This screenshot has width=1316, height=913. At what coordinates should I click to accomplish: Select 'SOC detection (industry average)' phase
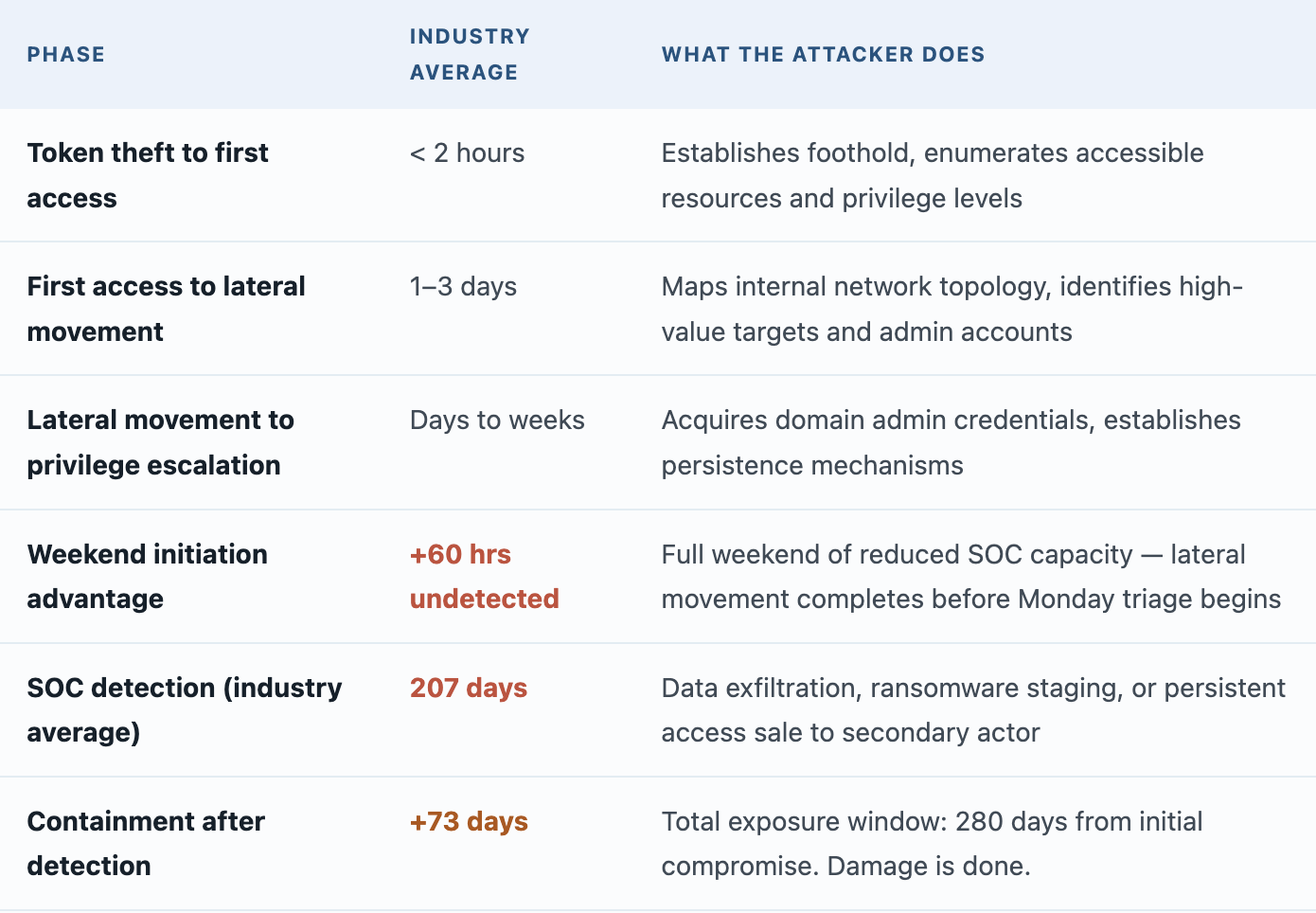coord(185,709)
